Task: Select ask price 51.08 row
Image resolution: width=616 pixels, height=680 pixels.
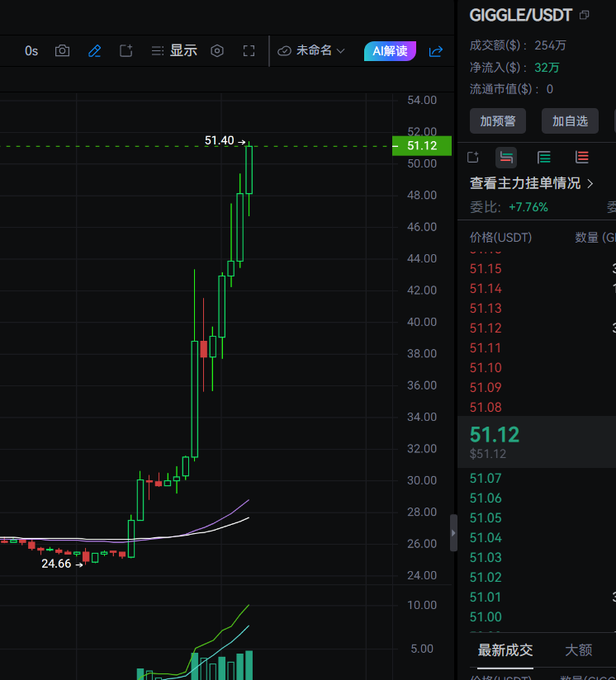Action: point(537,407)
